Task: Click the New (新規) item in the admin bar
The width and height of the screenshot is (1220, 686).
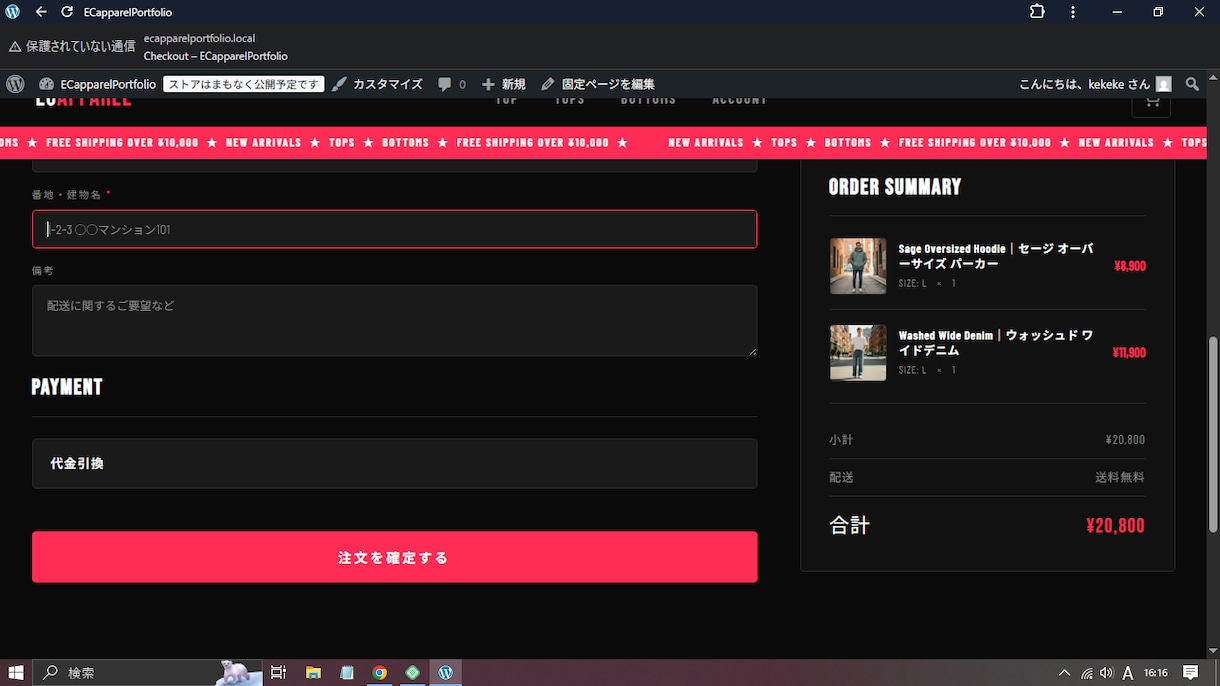Action: pos(503,84)
